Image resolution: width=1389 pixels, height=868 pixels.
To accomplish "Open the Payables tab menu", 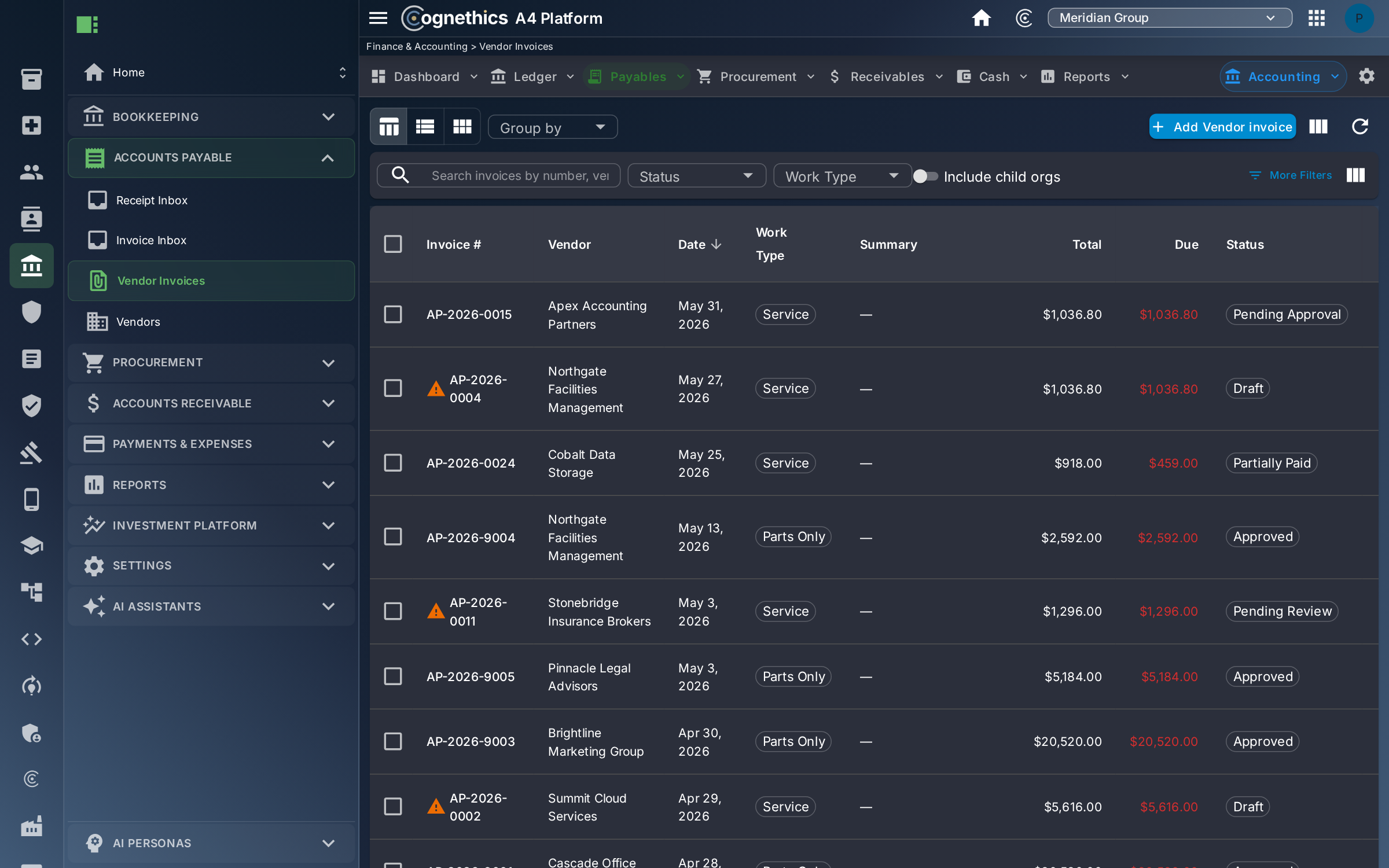I will coord(637,76).
